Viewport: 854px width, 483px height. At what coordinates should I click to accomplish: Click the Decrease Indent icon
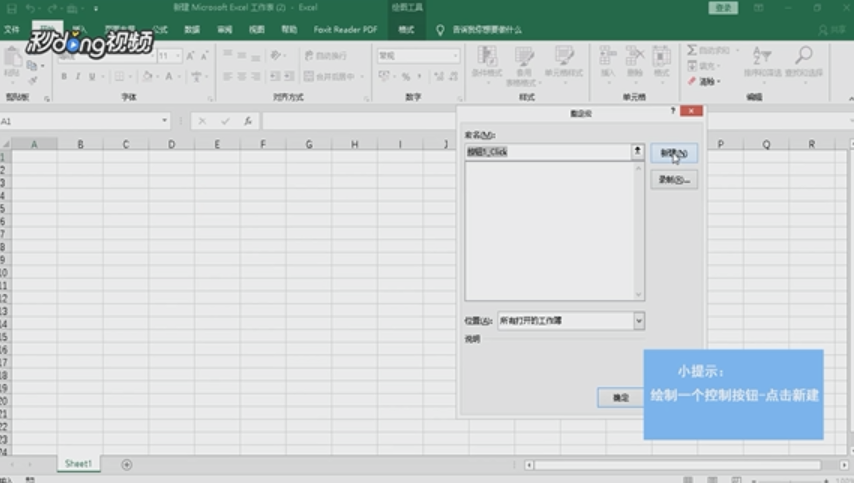276,76
